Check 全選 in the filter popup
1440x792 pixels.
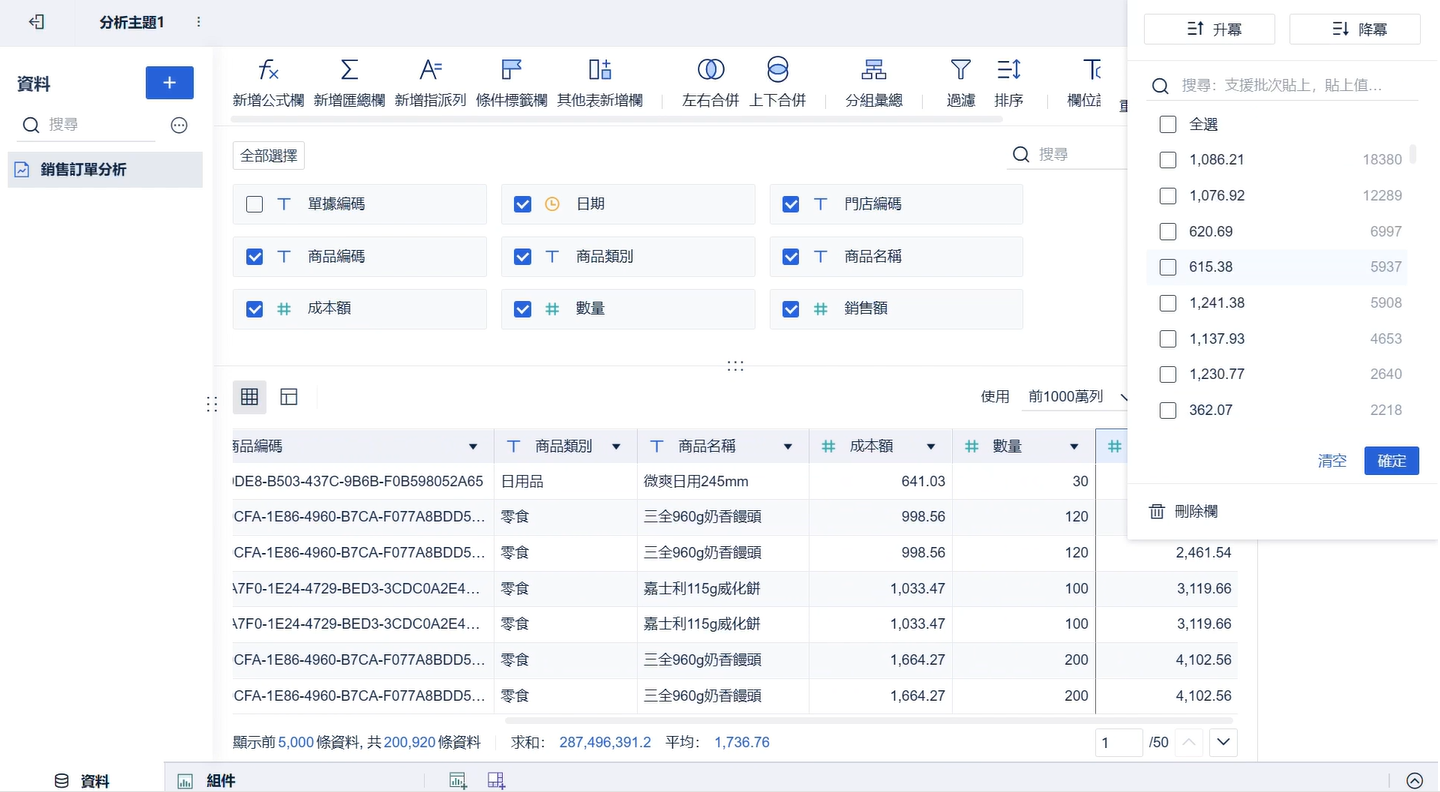click(1167, 124)
